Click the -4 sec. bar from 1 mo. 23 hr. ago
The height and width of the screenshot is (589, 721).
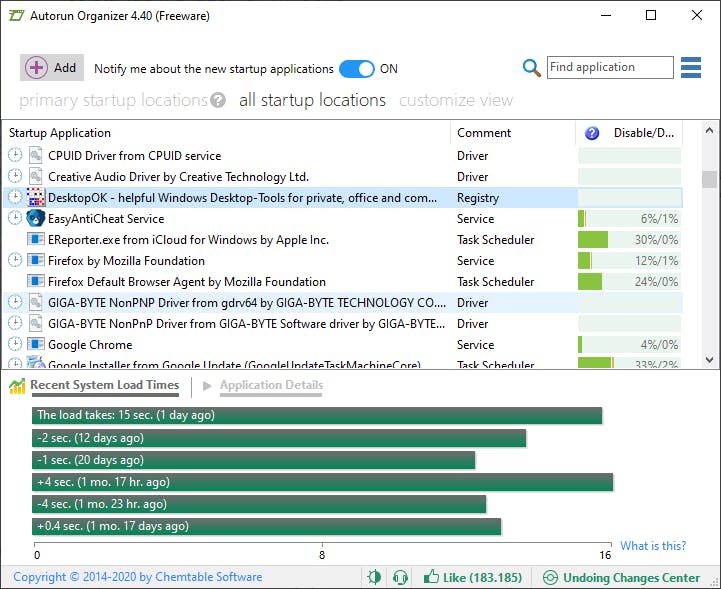click(x=259, y=504)
